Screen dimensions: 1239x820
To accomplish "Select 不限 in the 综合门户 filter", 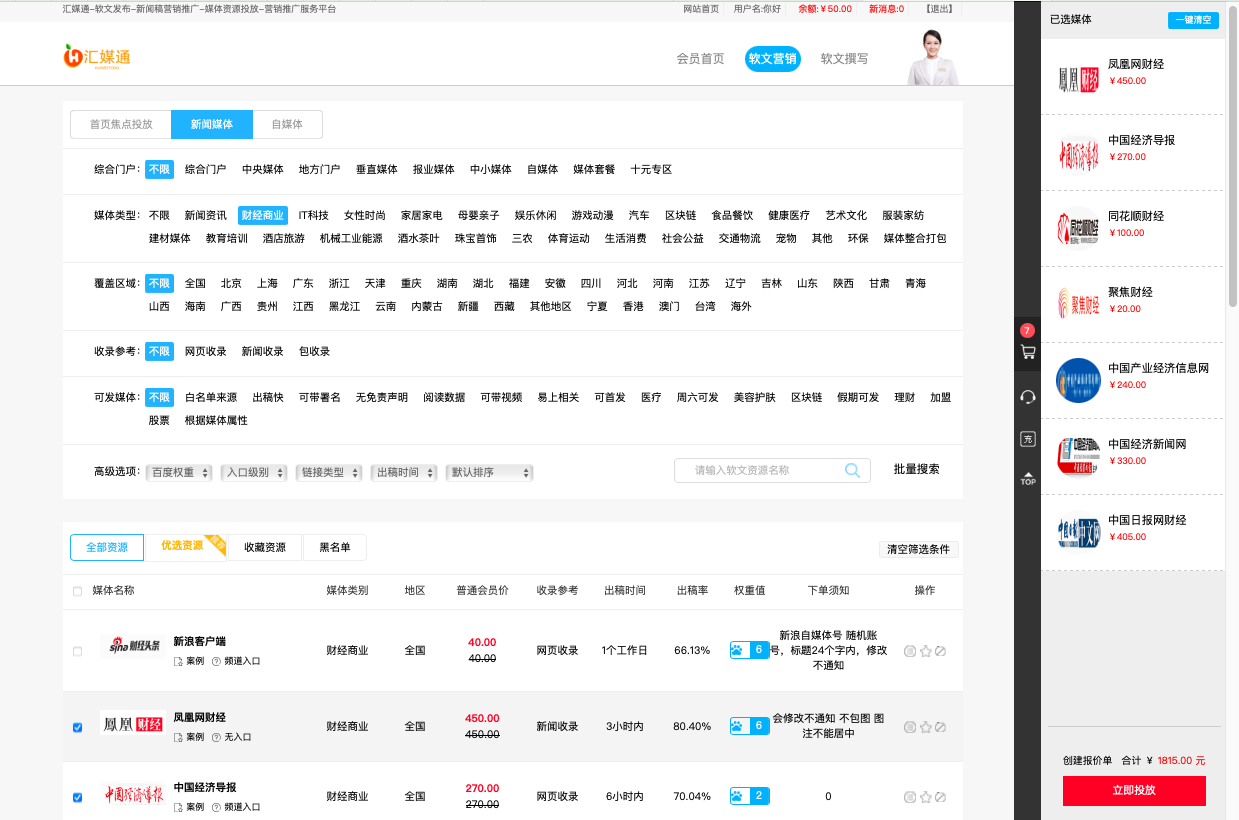I will [159, 170].
